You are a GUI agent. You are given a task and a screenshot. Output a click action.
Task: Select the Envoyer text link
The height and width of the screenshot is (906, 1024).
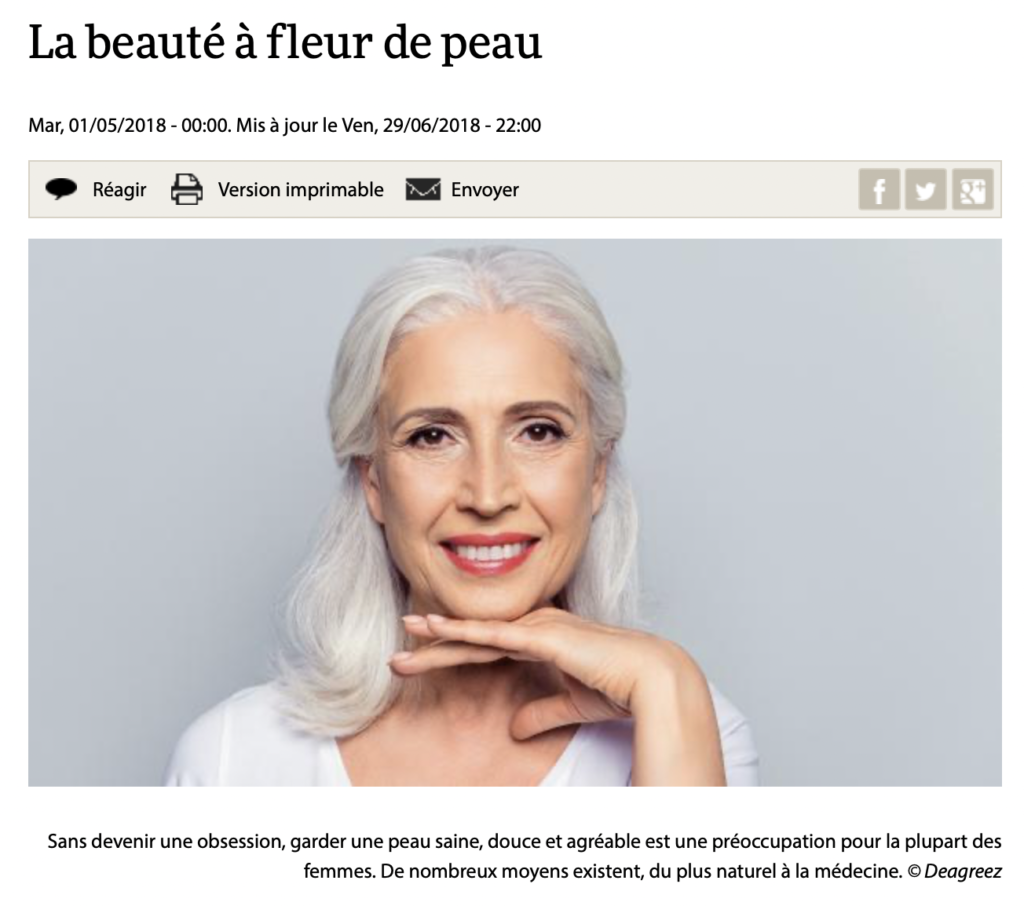485,190
